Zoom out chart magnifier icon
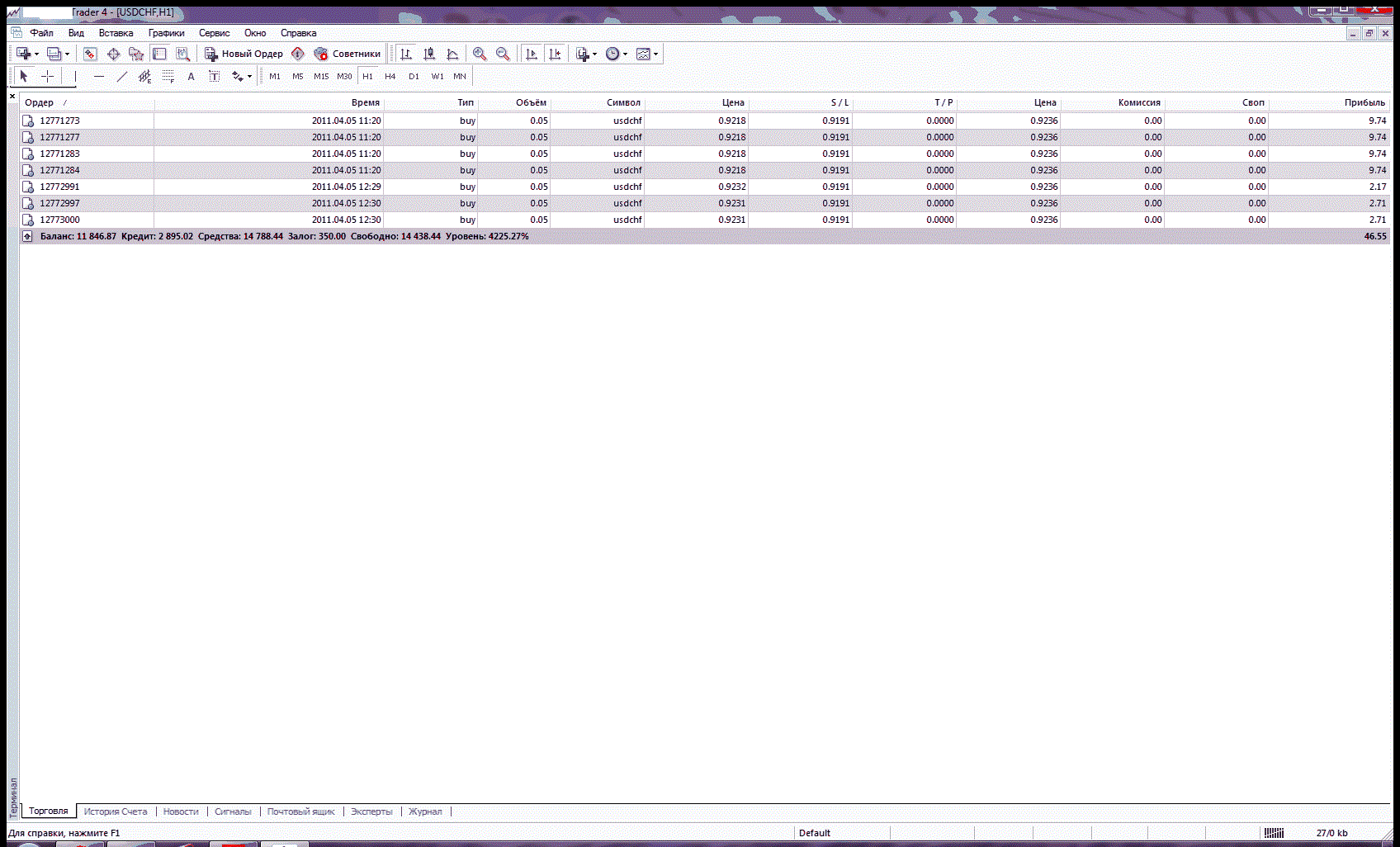Image resolution: width=1400 pixels, height=847 pixels. click(503, 54)
